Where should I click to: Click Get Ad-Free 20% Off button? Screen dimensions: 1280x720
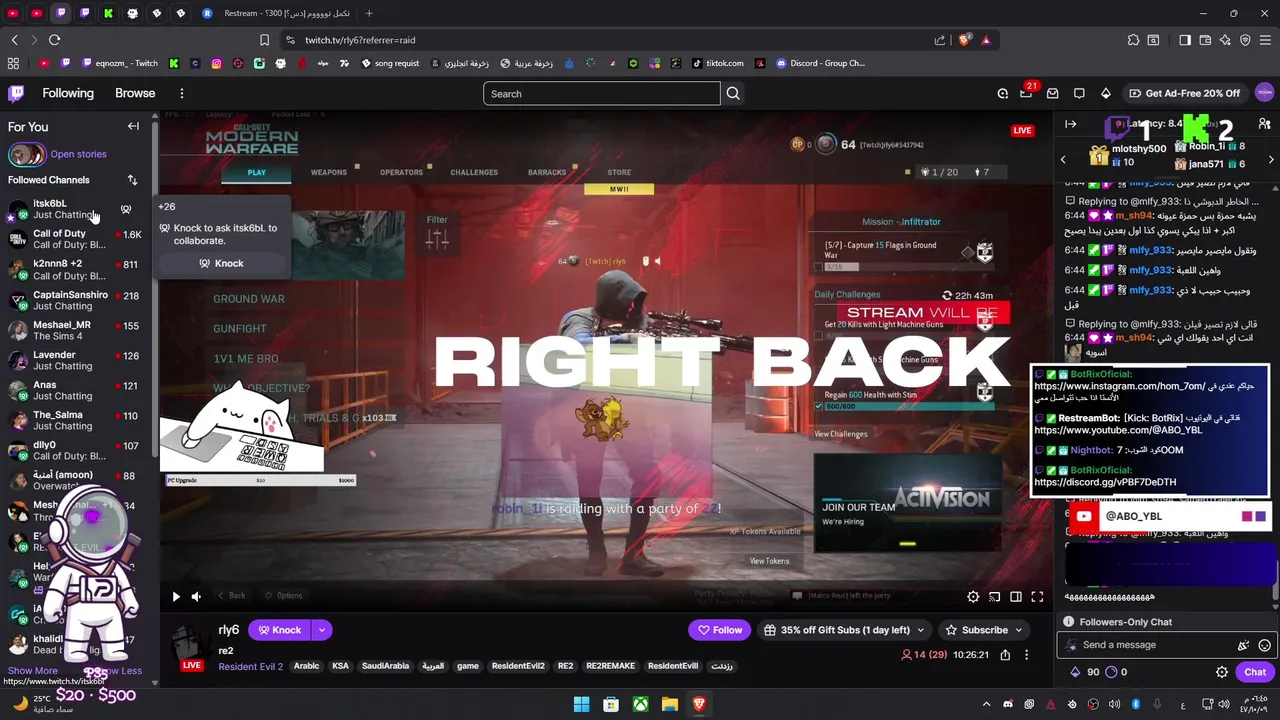tap(1184, 93)
